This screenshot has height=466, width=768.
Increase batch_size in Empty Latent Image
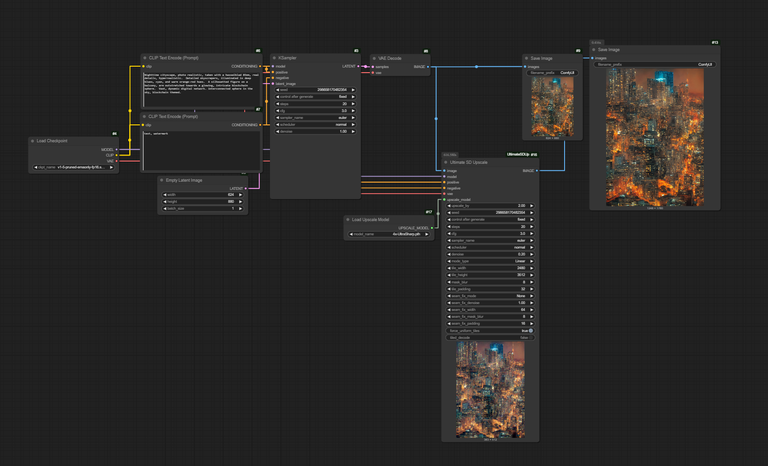coord(240,208)
